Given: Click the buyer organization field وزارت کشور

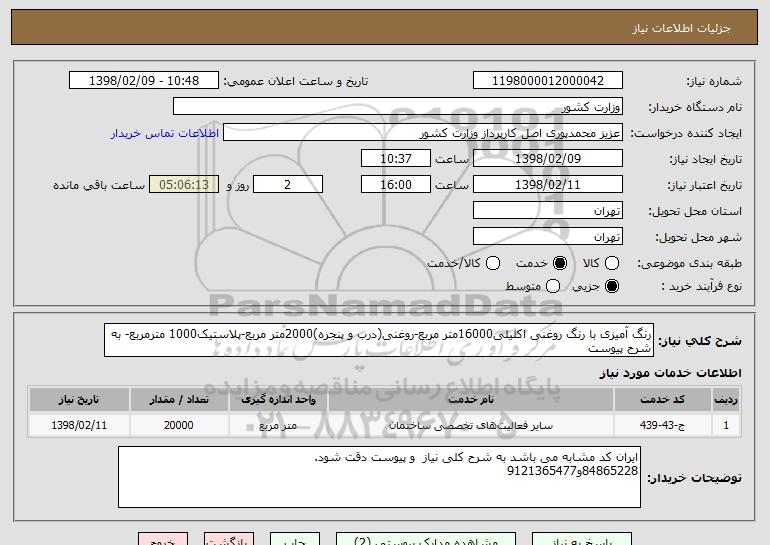Looking at the screenshot, I should (398, 107).
